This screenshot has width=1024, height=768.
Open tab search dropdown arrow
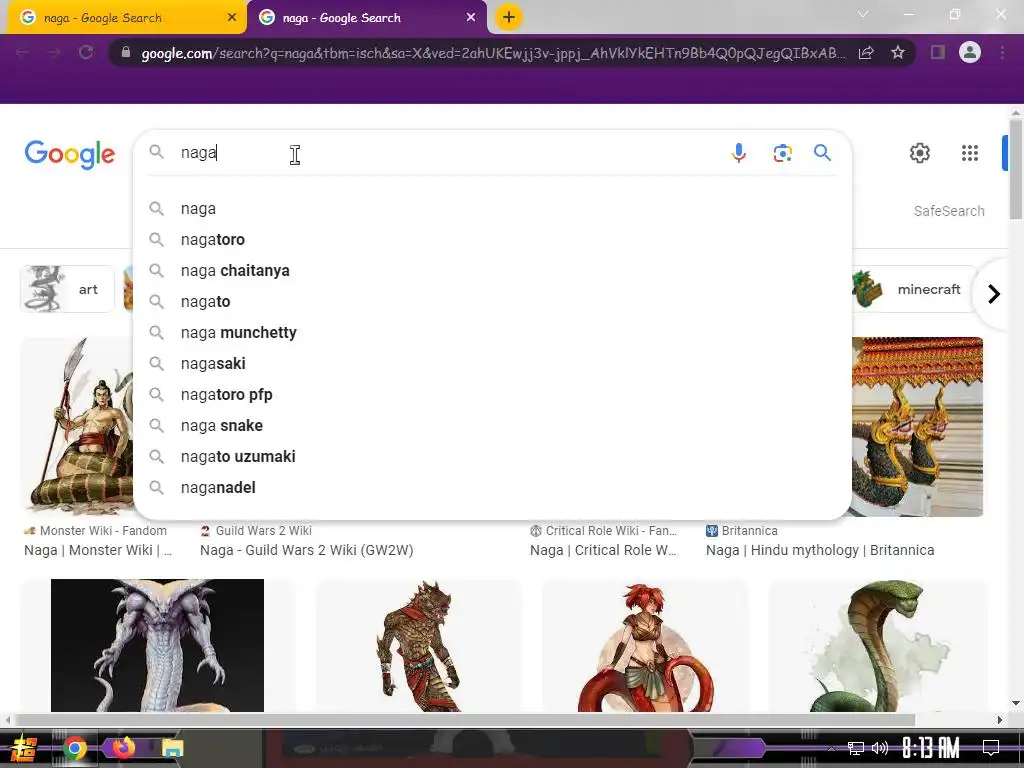click(863, 14)
